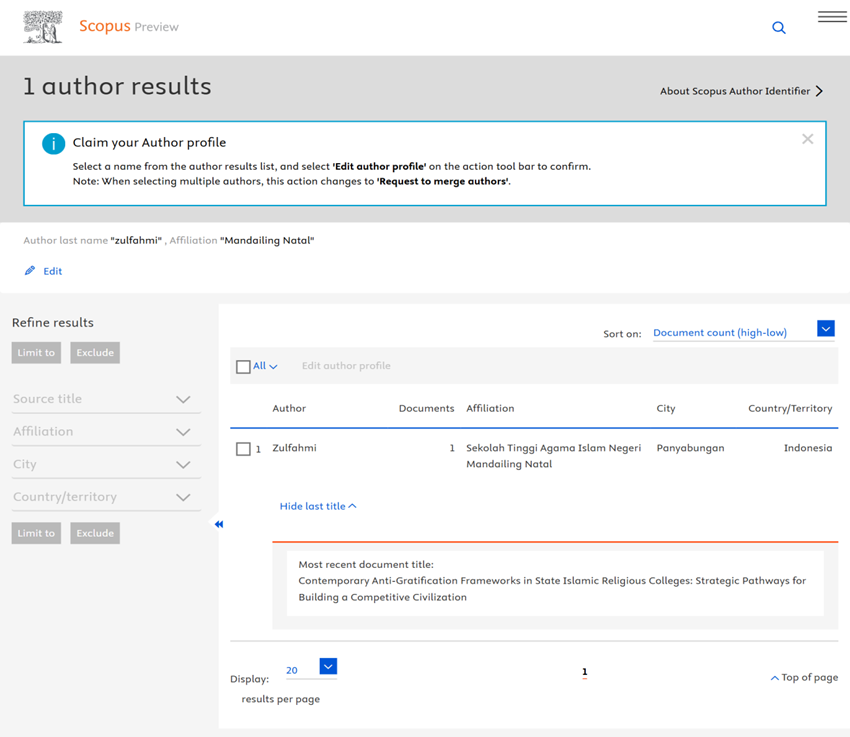Expand the Country/territory filter
Viewport: 850px width, 737px height.
click(x=183, y=497)
